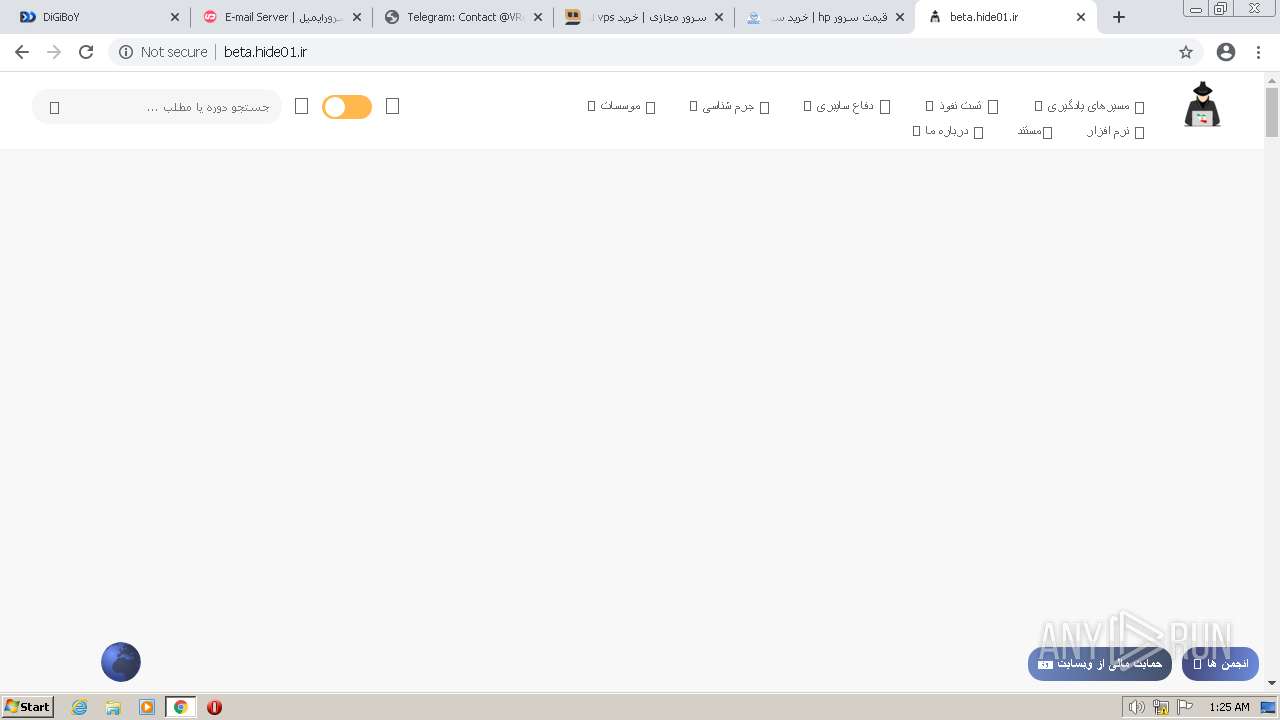Viewport: 1280px width, 720px height.
Task: Expand dropdown arrow beside دفاع سایبری
Action: pos(806,106)
